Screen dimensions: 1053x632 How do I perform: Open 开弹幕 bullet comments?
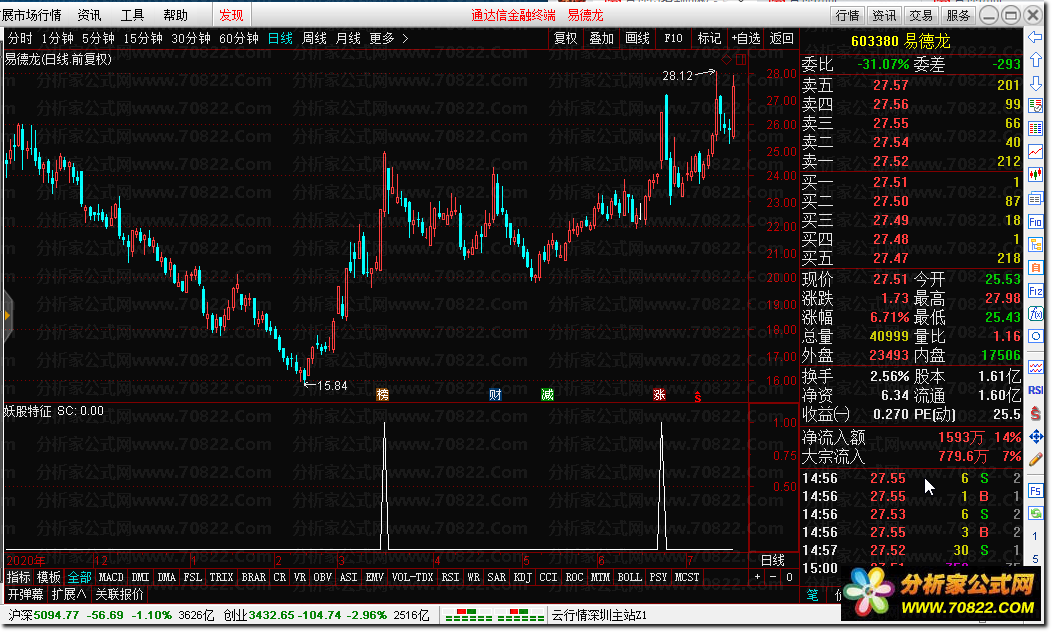(x=26, y=594)
